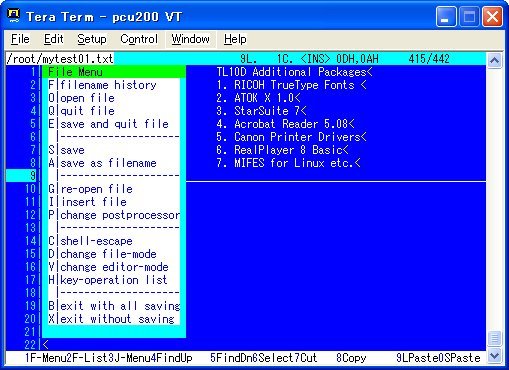Viewport: 509px width, 370px height.
Task: Click the 0DH,0AH code indicator
Action: pyautogui.click(x=357, y=59)
